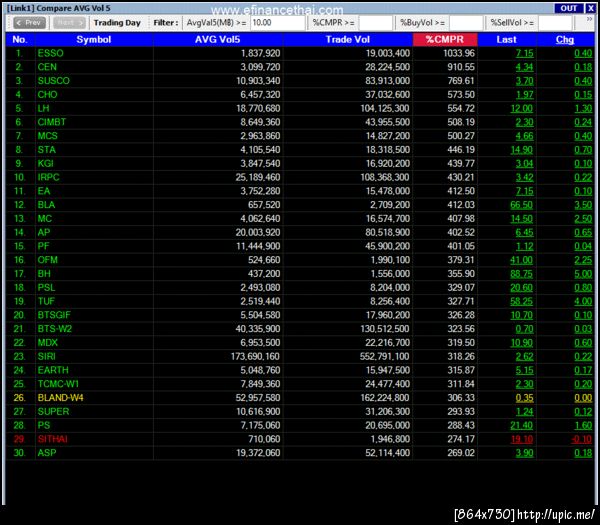Viewport: 600px width, 525px height.
Task: Select the OFM symbol
Action: (48, 260)
